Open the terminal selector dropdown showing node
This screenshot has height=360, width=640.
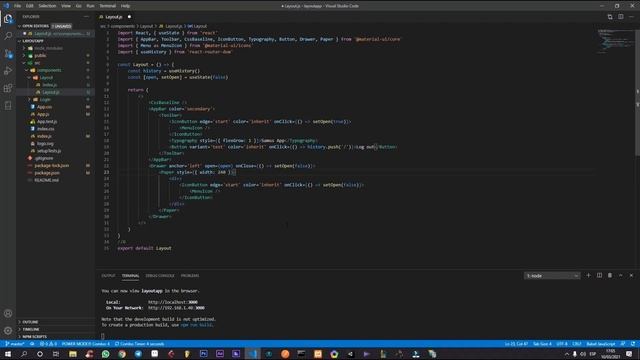pyautogui.click(x=552, y=276)
